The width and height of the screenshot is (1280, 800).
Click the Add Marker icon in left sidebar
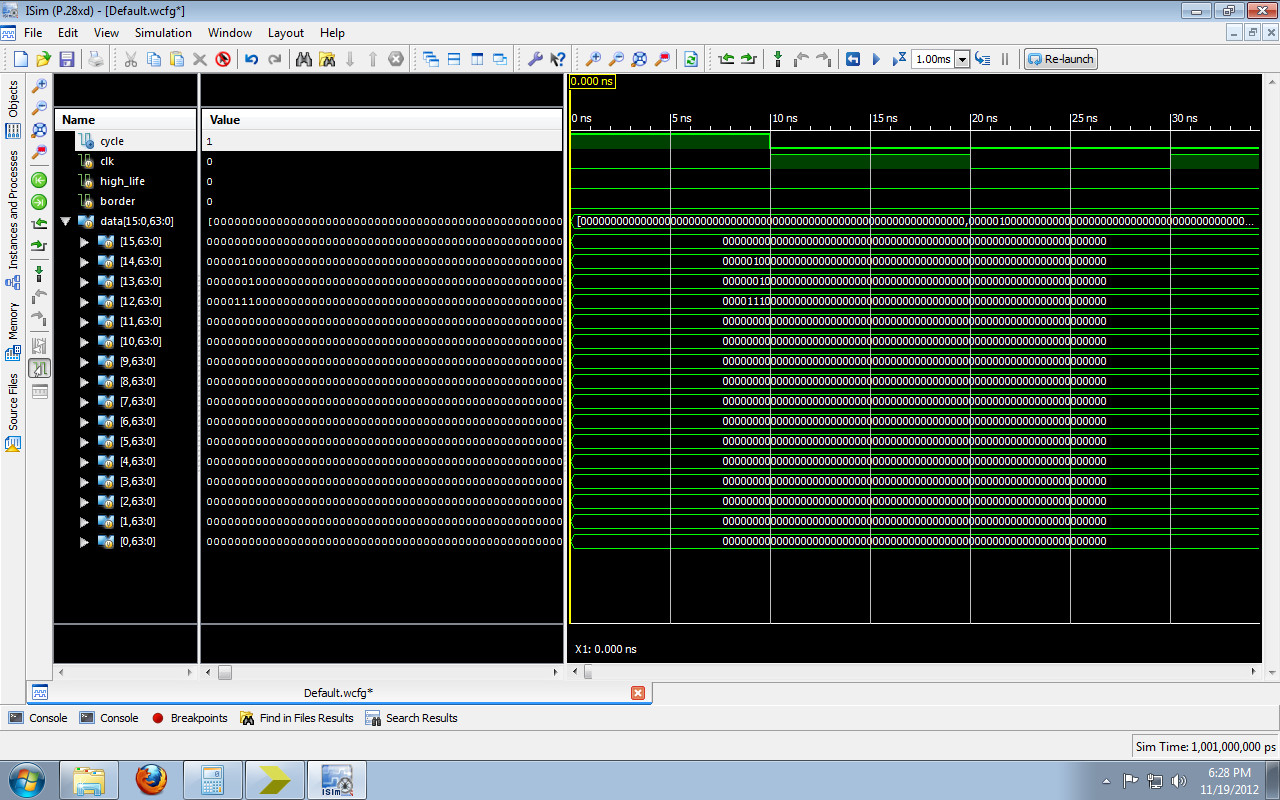click(40, 274)
